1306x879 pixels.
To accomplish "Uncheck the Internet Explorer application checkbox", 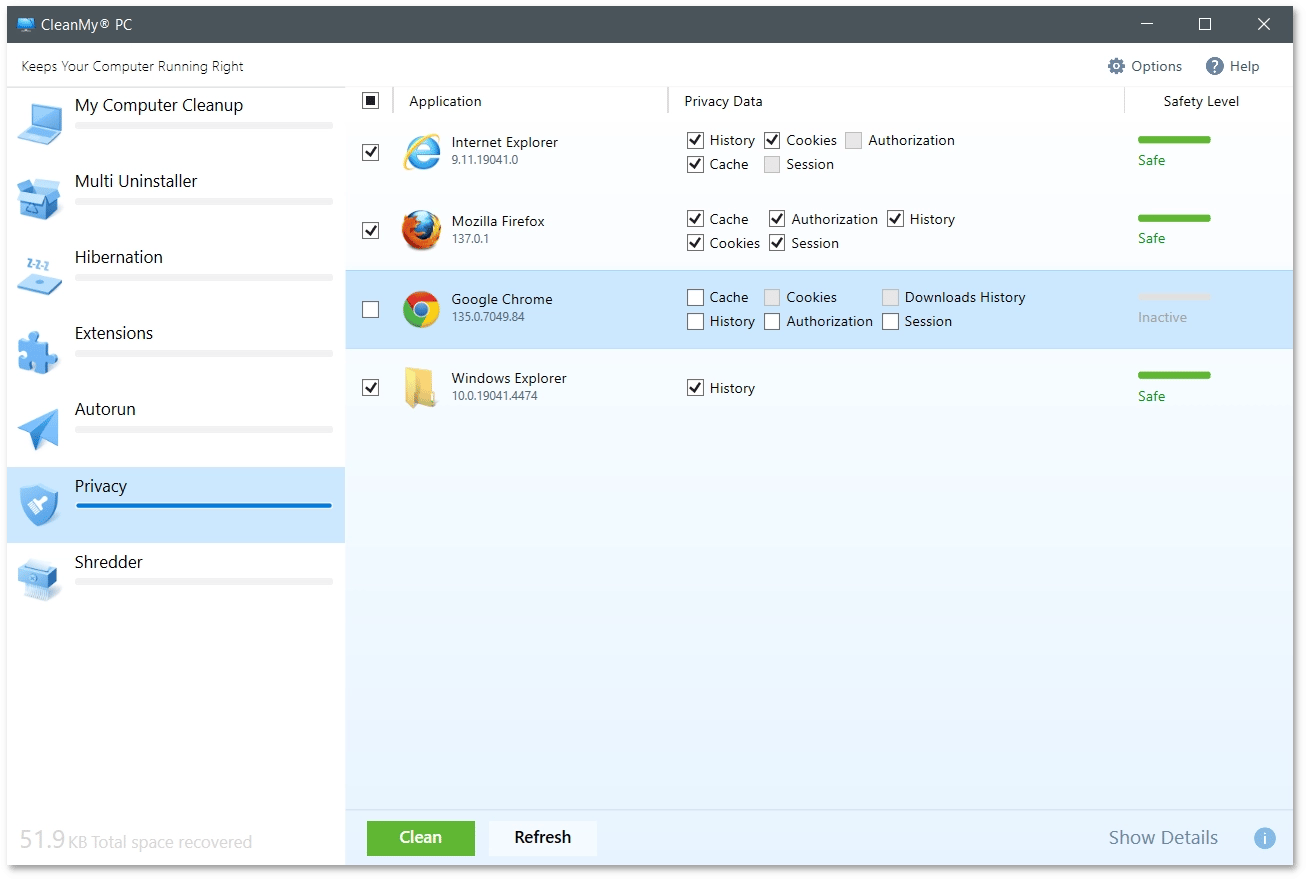I will pos(371,152).
